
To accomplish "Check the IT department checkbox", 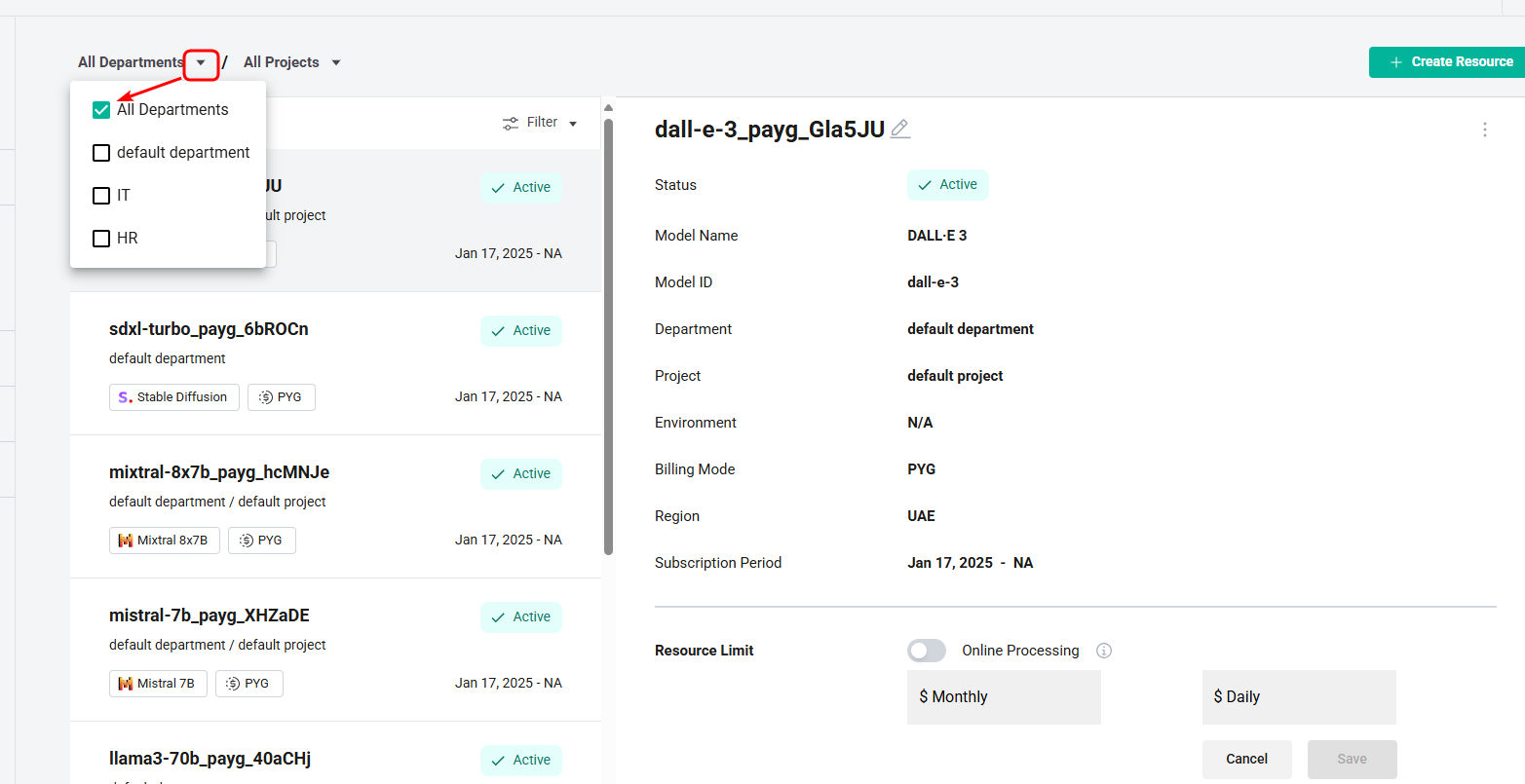I will (101, 195).
